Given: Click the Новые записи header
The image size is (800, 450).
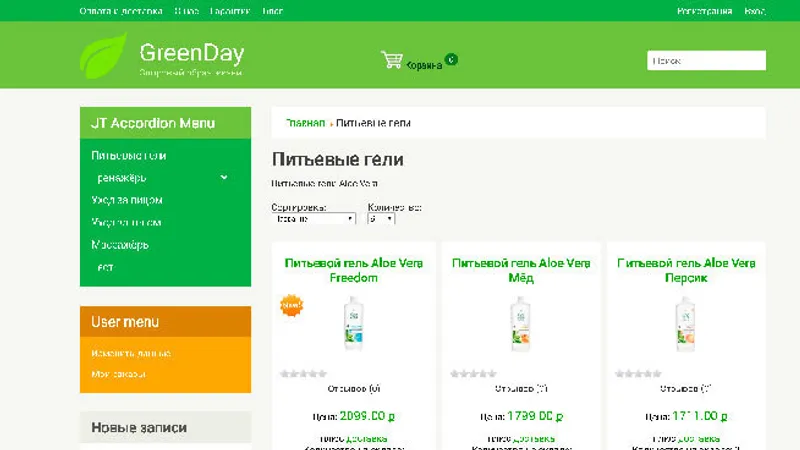Looking at the screenshot, I should 165,428.
